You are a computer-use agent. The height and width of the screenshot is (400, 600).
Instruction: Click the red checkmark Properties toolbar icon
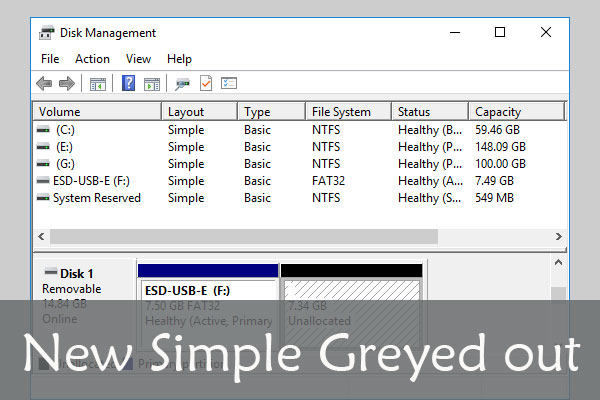click(x=206, y=84)
